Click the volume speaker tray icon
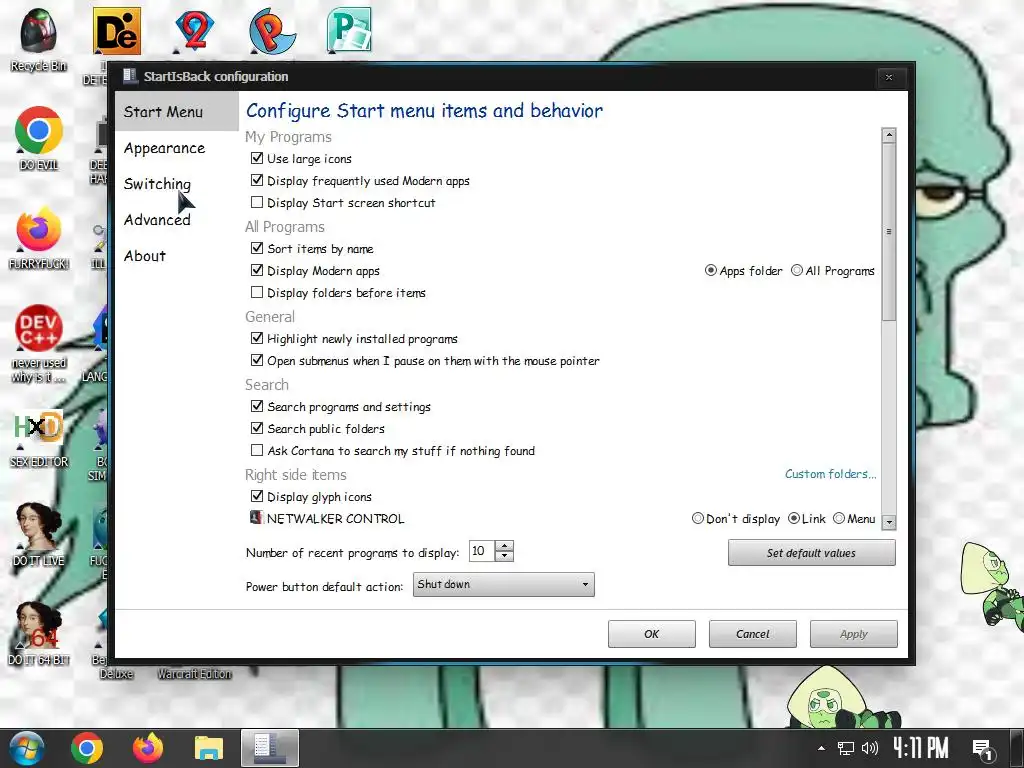 click(870, 748)
